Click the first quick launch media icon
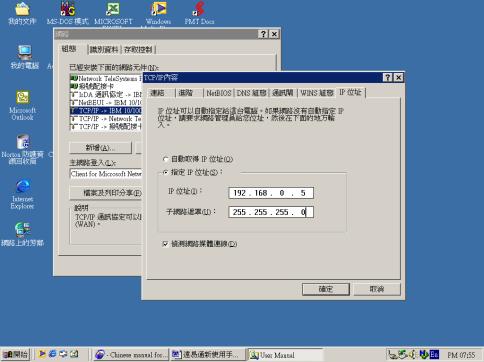The height and width of the screenshot is (362, 484). (x=42, y=354)
